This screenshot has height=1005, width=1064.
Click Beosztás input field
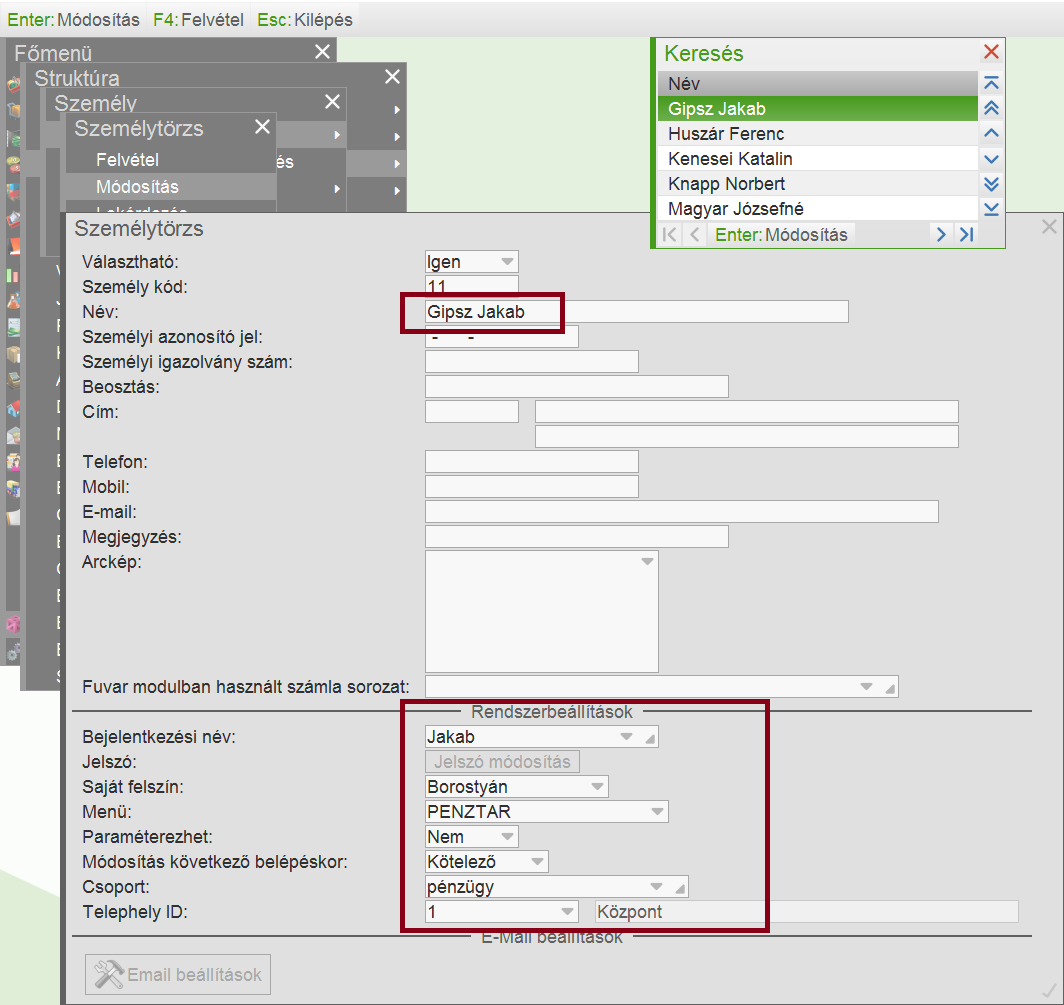(577, 387)
